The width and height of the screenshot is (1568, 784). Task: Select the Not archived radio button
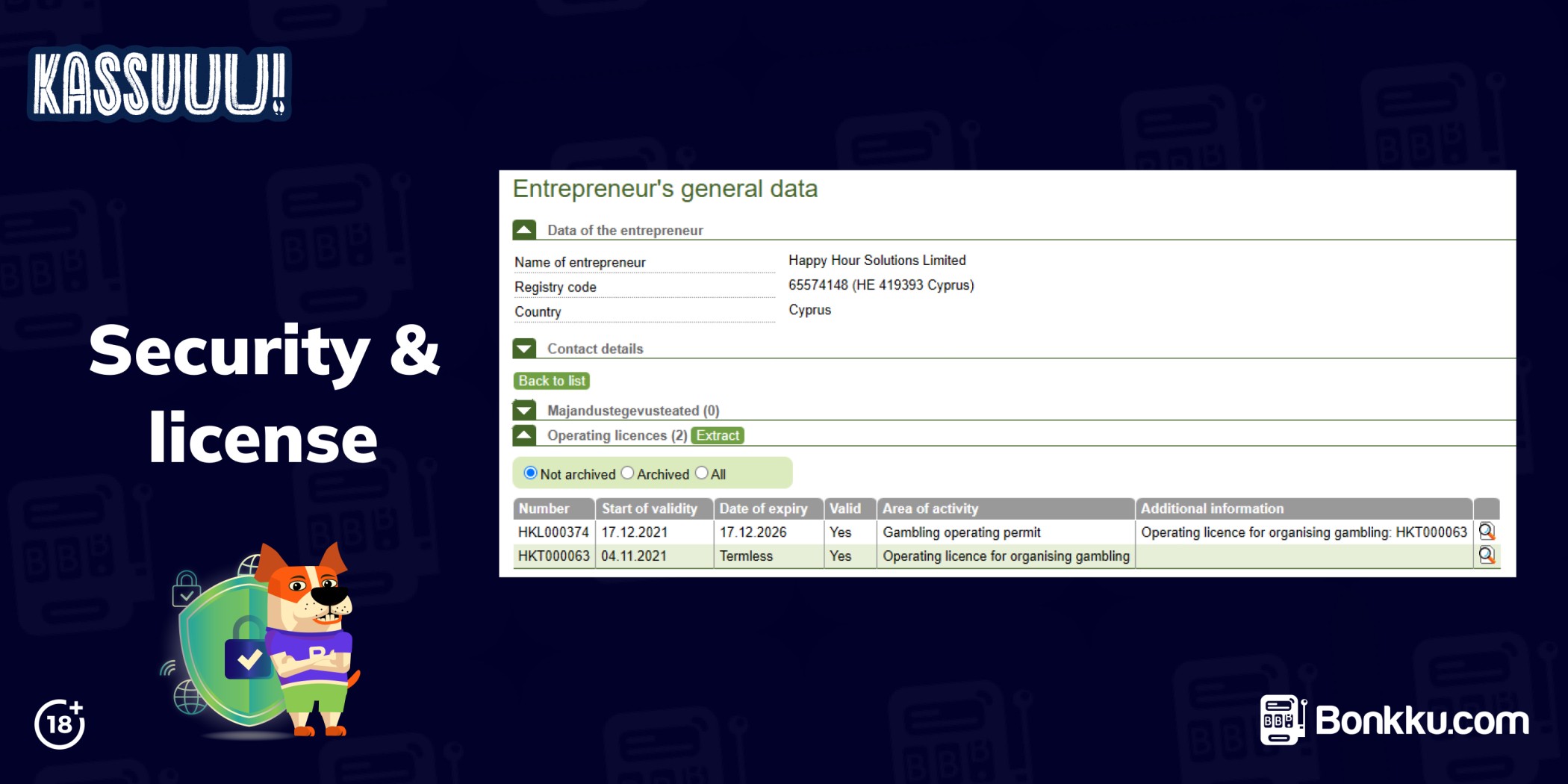point(530,473)
